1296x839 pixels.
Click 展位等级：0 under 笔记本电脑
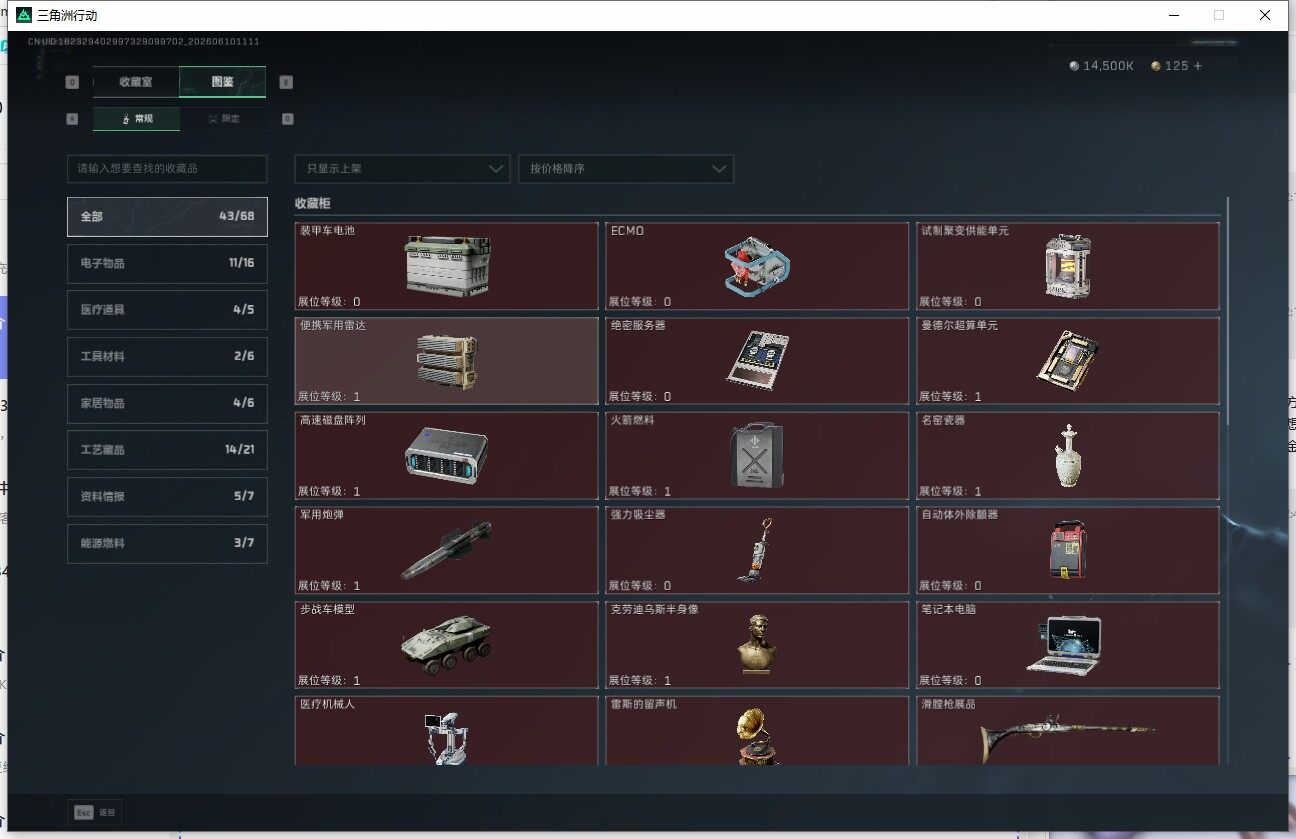950,680
